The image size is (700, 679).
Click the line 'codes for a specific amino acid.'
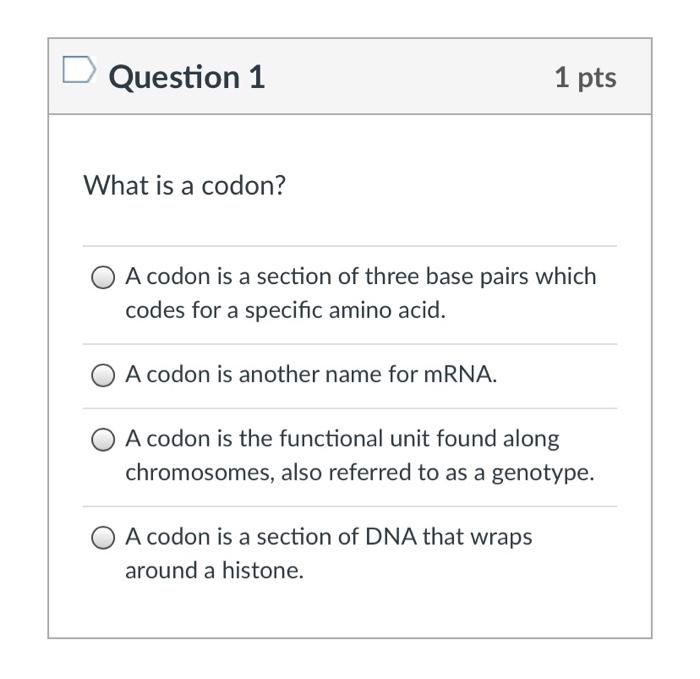tap(285, 310)
